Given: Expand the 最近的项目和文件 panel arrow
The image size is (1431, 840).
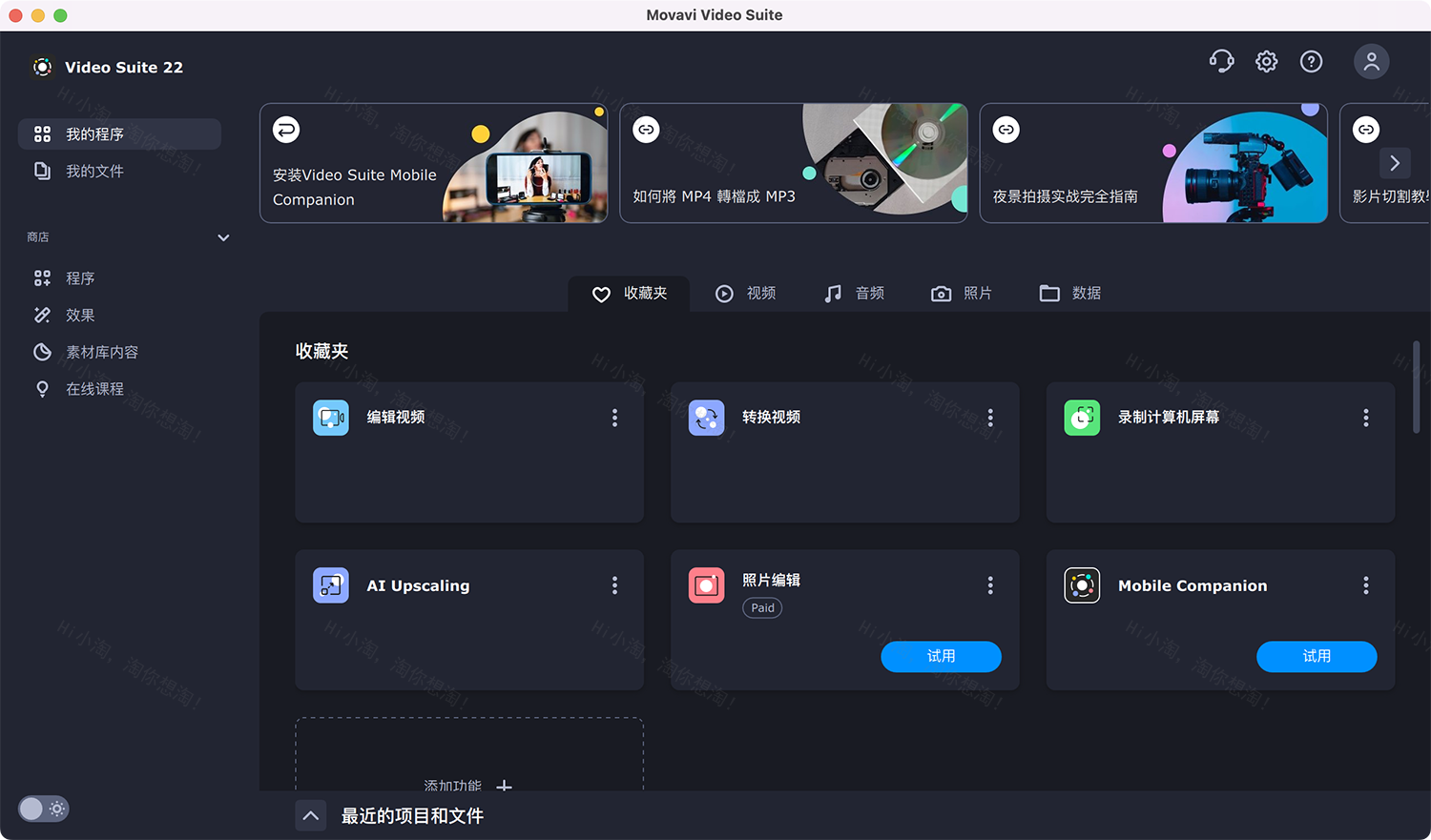Looking at the screenshot, I should [x=311, y=816].
